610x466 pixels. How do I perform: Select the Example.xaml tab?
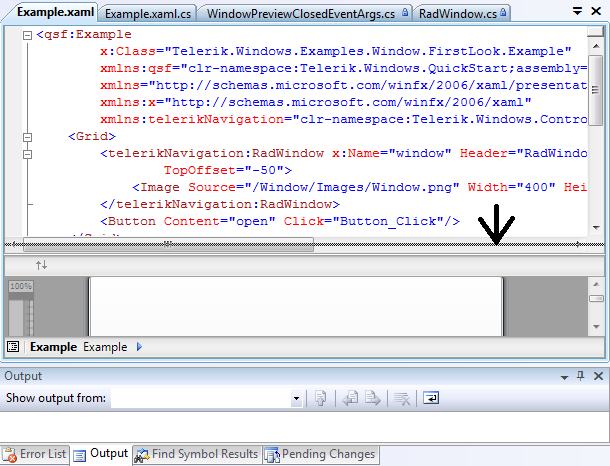point(55,12)
